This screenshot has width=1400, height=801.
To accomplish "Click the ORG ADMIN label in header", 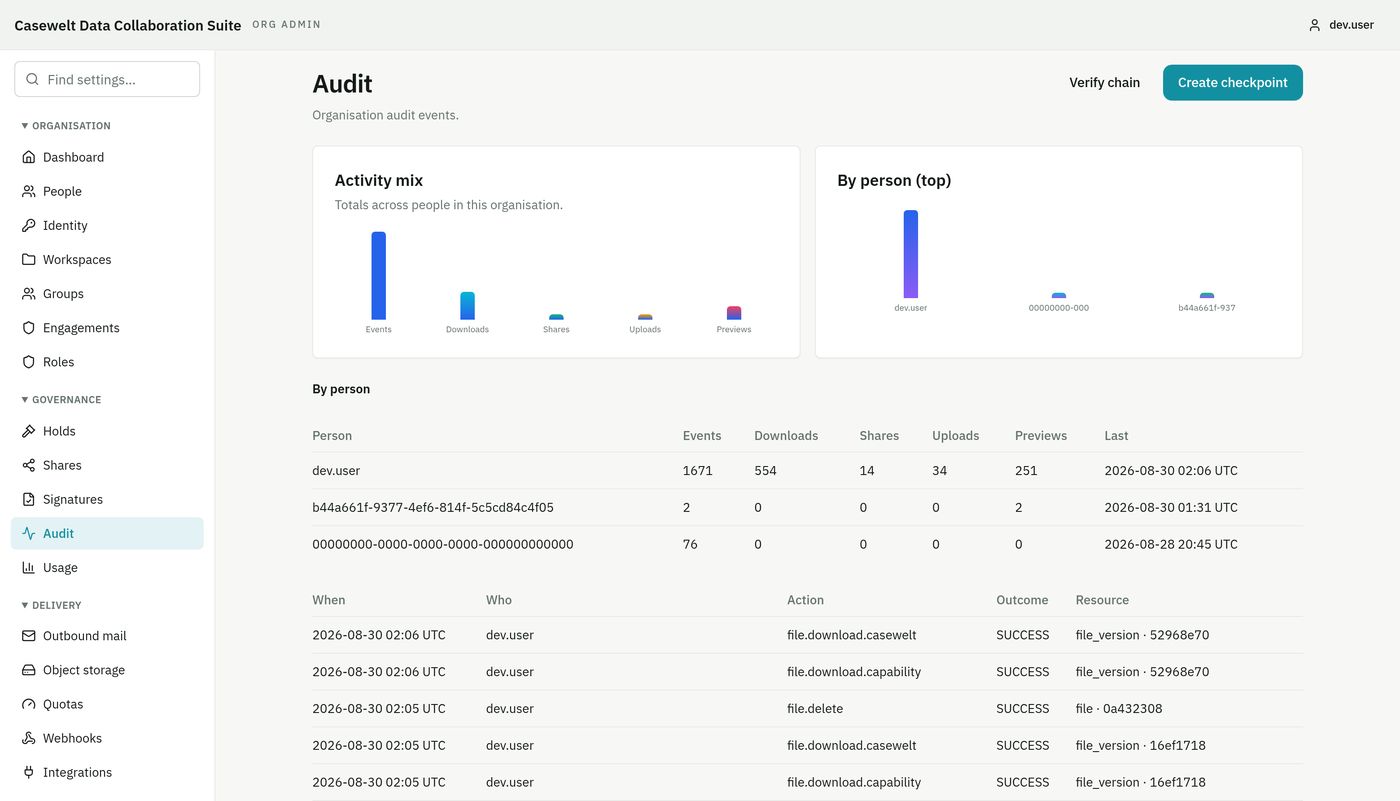I will (x=287, y=25).
